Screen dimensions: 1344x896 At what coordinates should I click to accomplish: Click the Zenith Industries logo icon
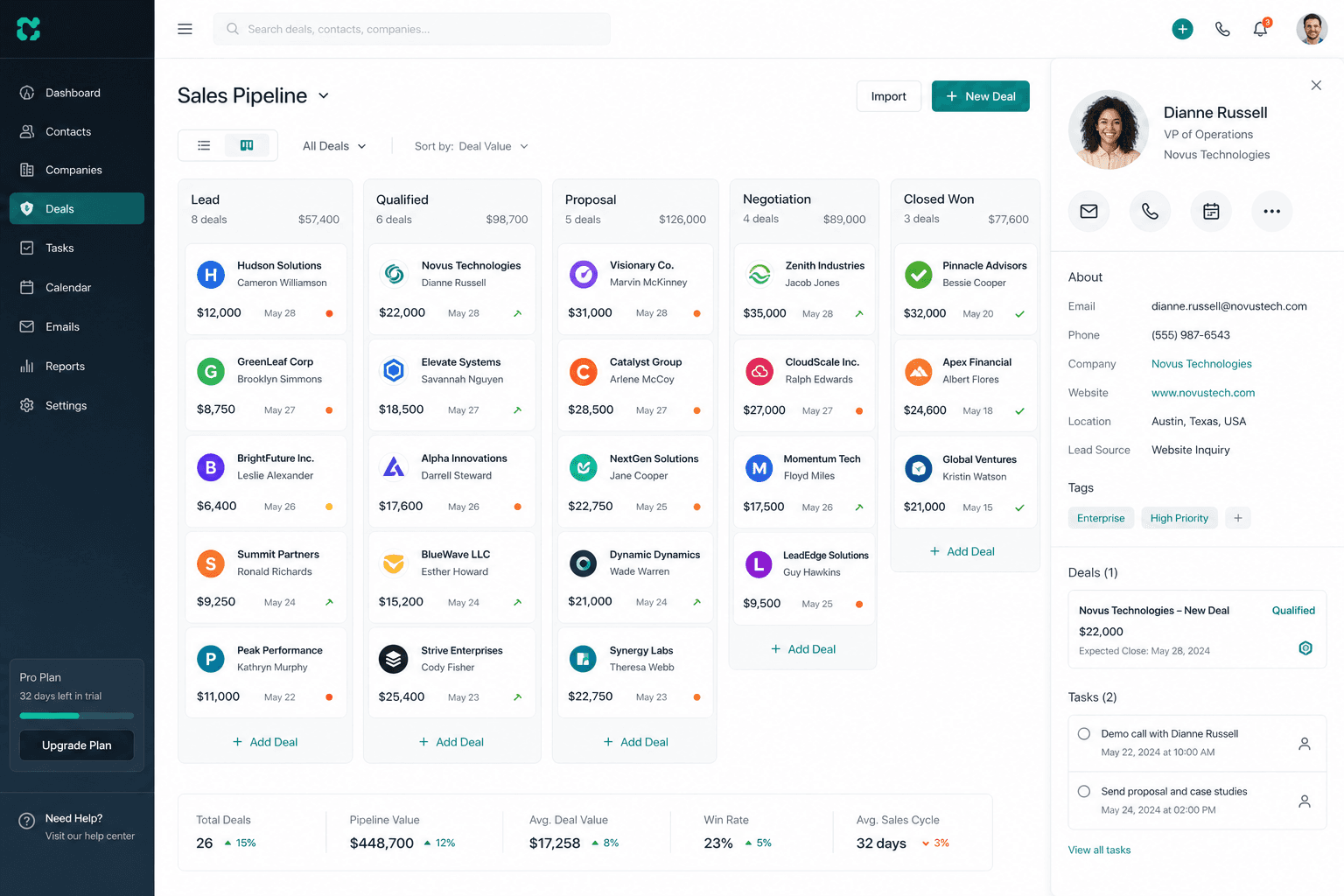(x=759, y=275)
